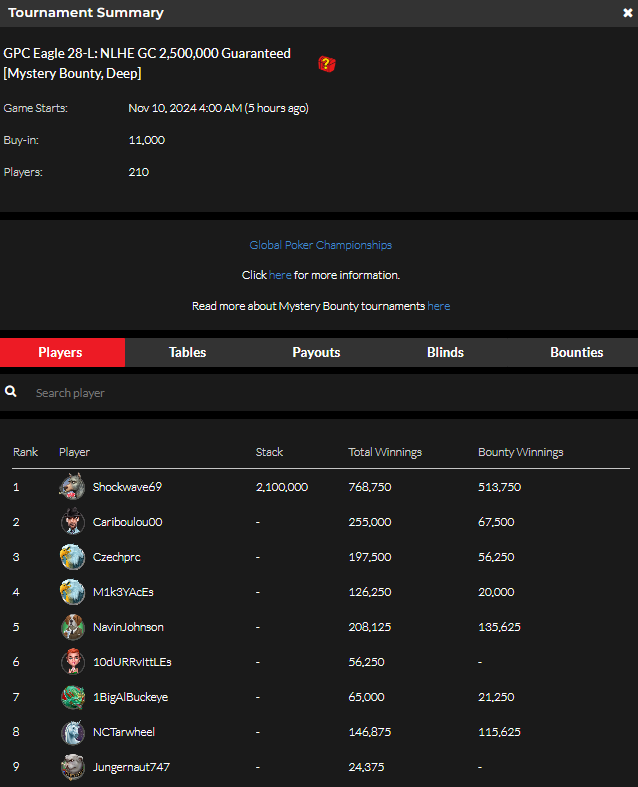Click Jungernaut747's bulldog avatar
This screenshot has height=787, width=638.
coord(72,767)
